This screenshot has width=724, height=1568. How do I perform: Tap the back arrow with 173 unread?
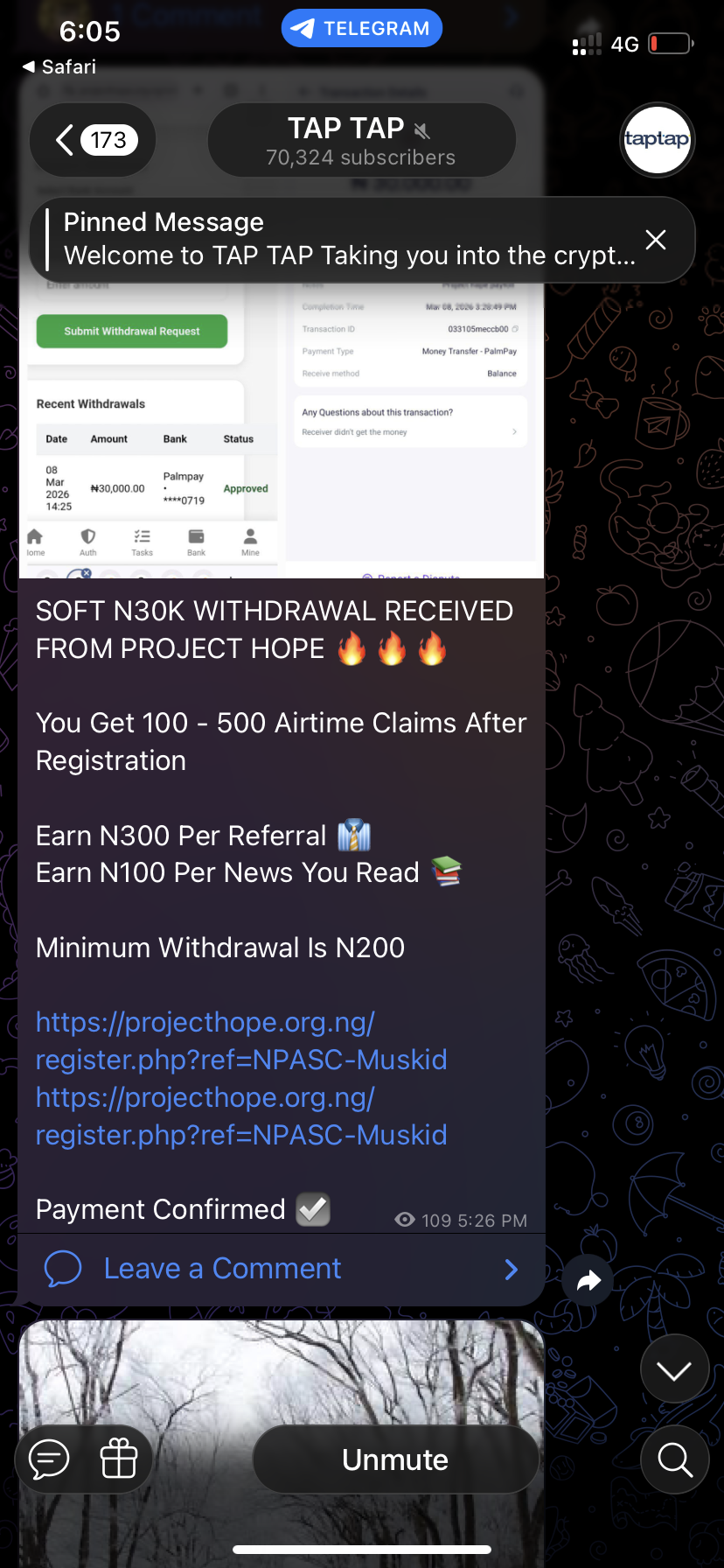(x=93, y=140)
